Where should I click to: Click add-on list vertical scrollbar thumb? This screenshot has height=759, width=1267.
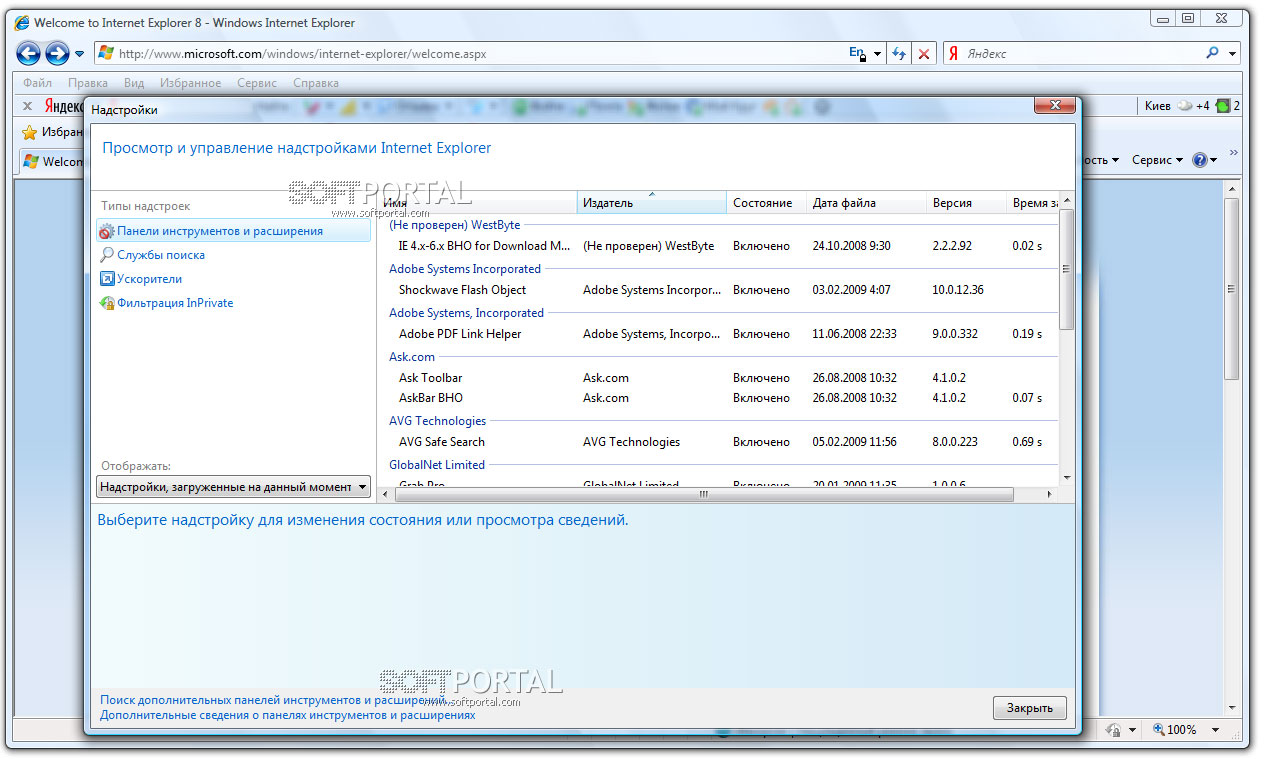point(1066,268)
